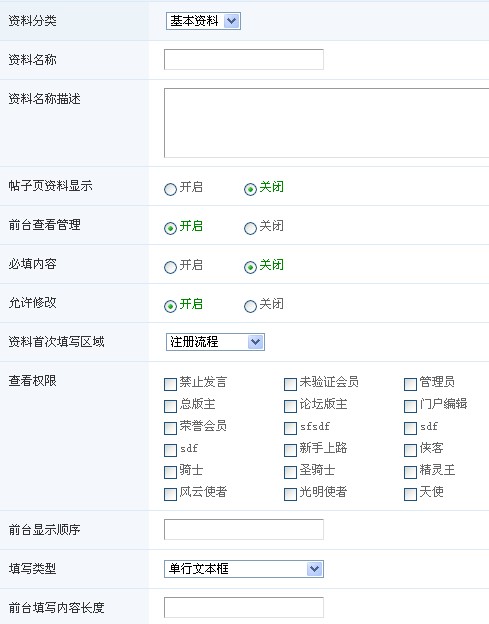Select 开启 radio for 帖子页资料显示
This screenshot has width=489, height=624.
click(x=170, y=189)
